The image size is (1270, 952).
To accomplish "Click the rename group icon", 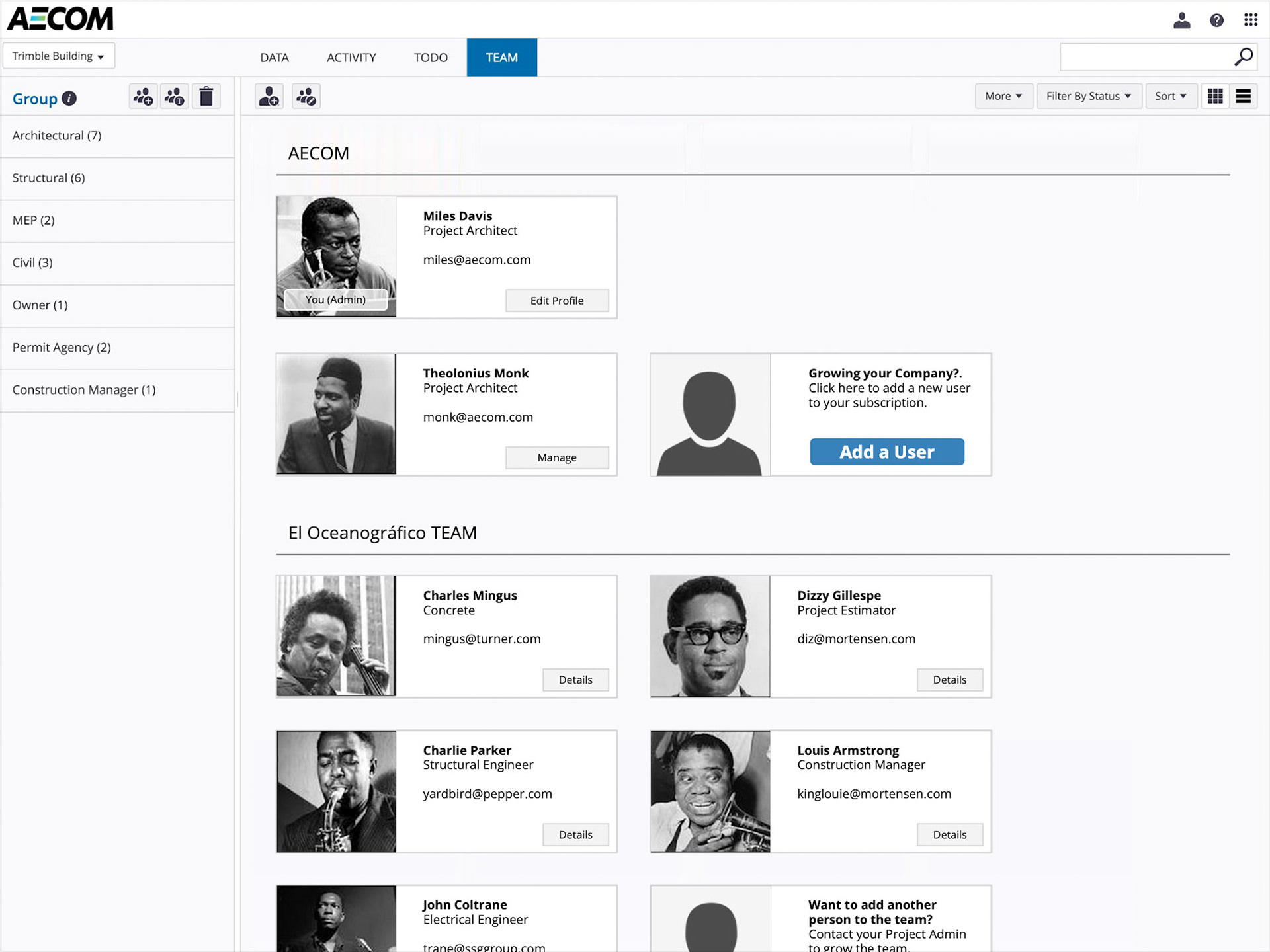I will [x=174, y=97].
